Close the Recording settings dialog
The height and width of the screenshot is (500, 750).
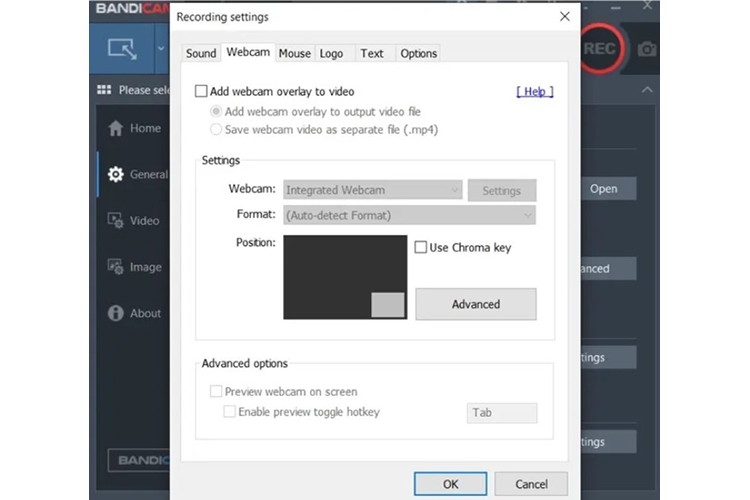564,17
